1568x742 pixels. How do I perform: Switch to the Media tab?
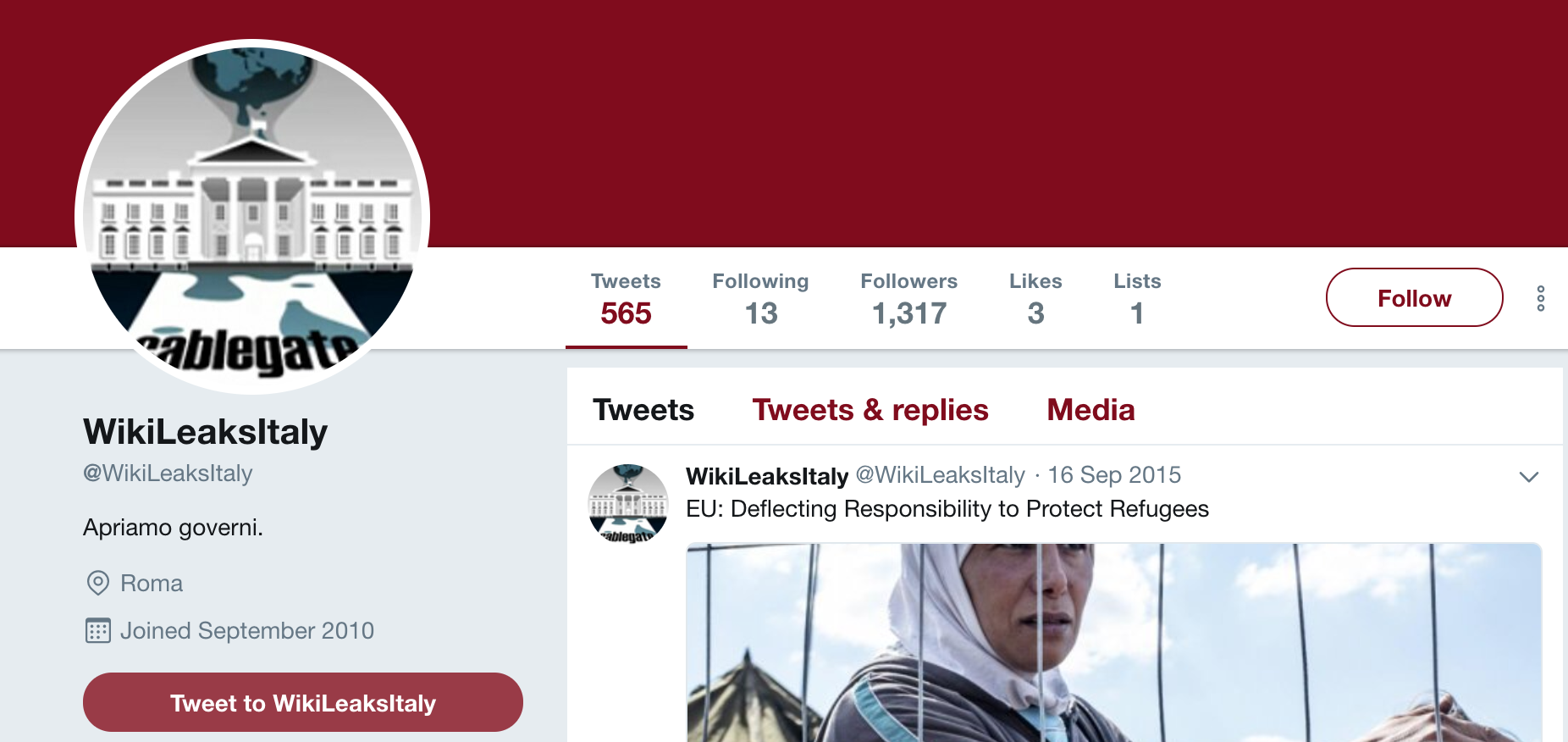click(1090, 410)
